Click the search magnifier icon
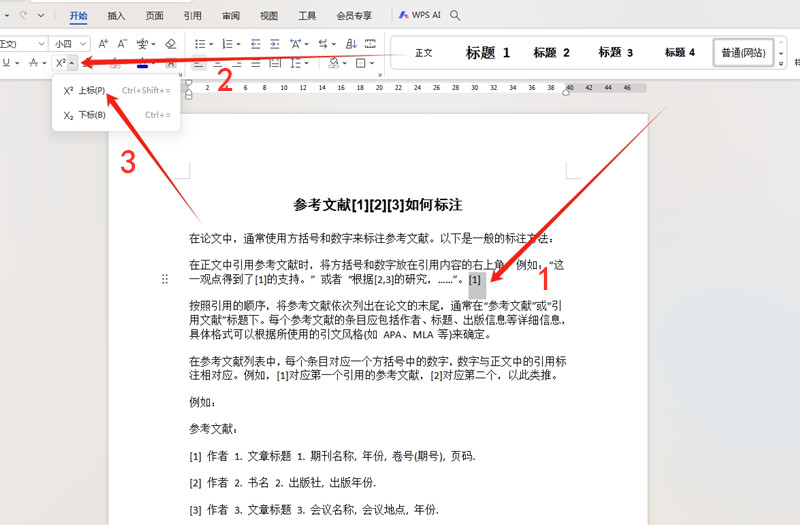The width and height of the screenshot is (800, 525). [x=455, y=15]
